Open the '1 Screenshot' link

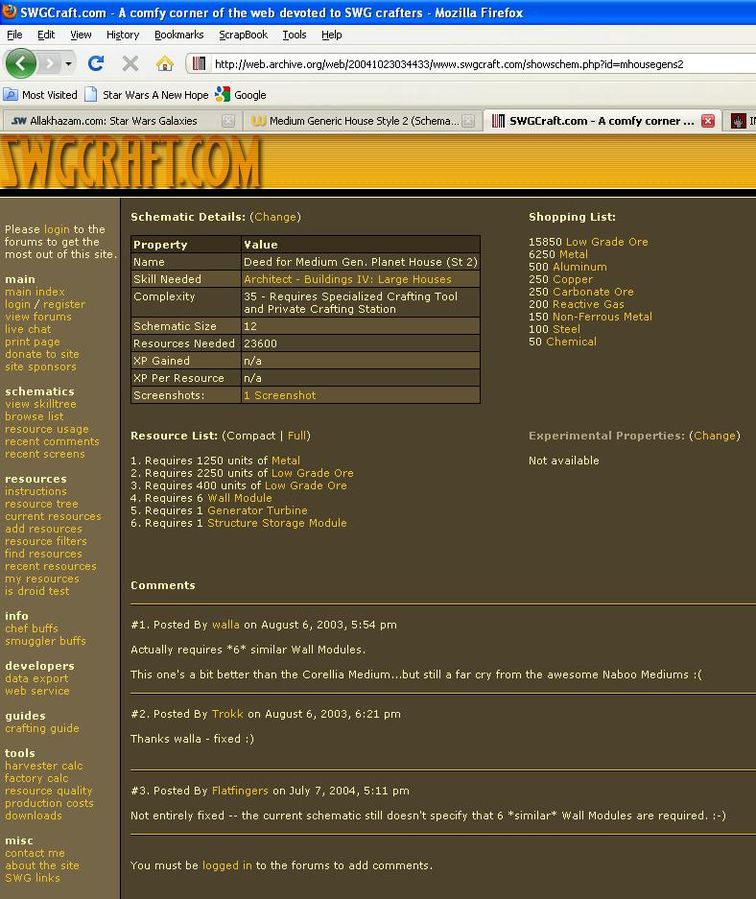click(x=279, y=395)
